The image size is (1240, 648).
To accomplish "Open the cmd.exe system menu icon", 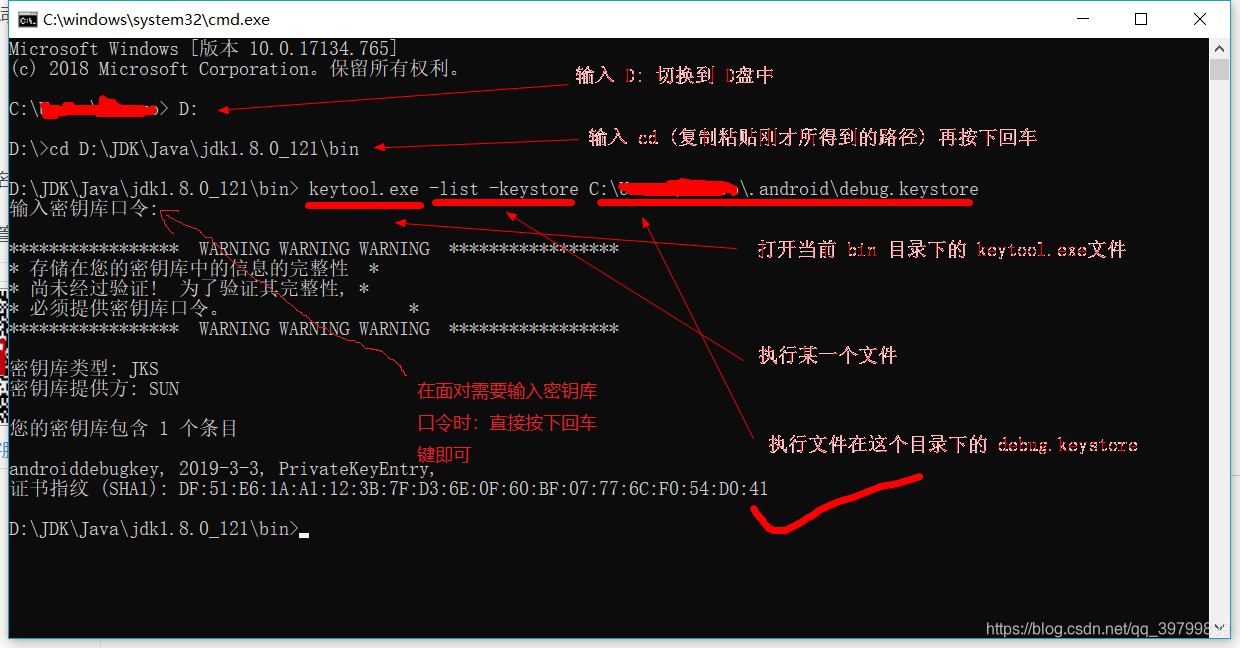I will [x=28, y=19].
